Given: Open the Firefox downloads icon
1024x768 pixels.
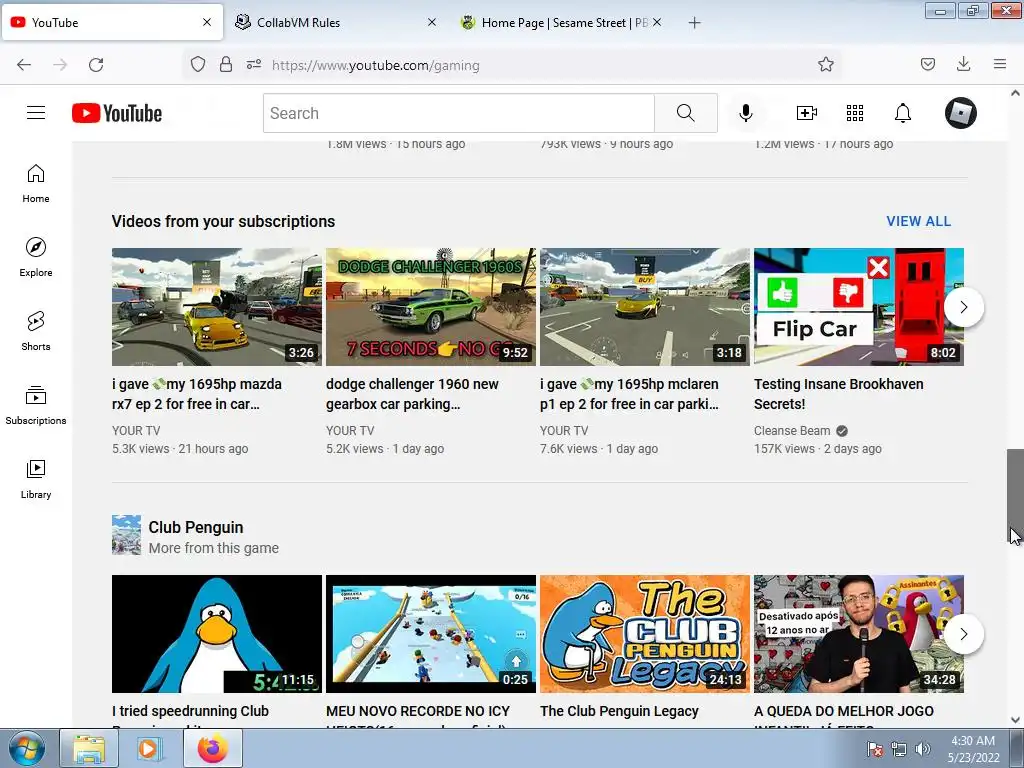Looking at the screenshot, I should pos(963,64).
